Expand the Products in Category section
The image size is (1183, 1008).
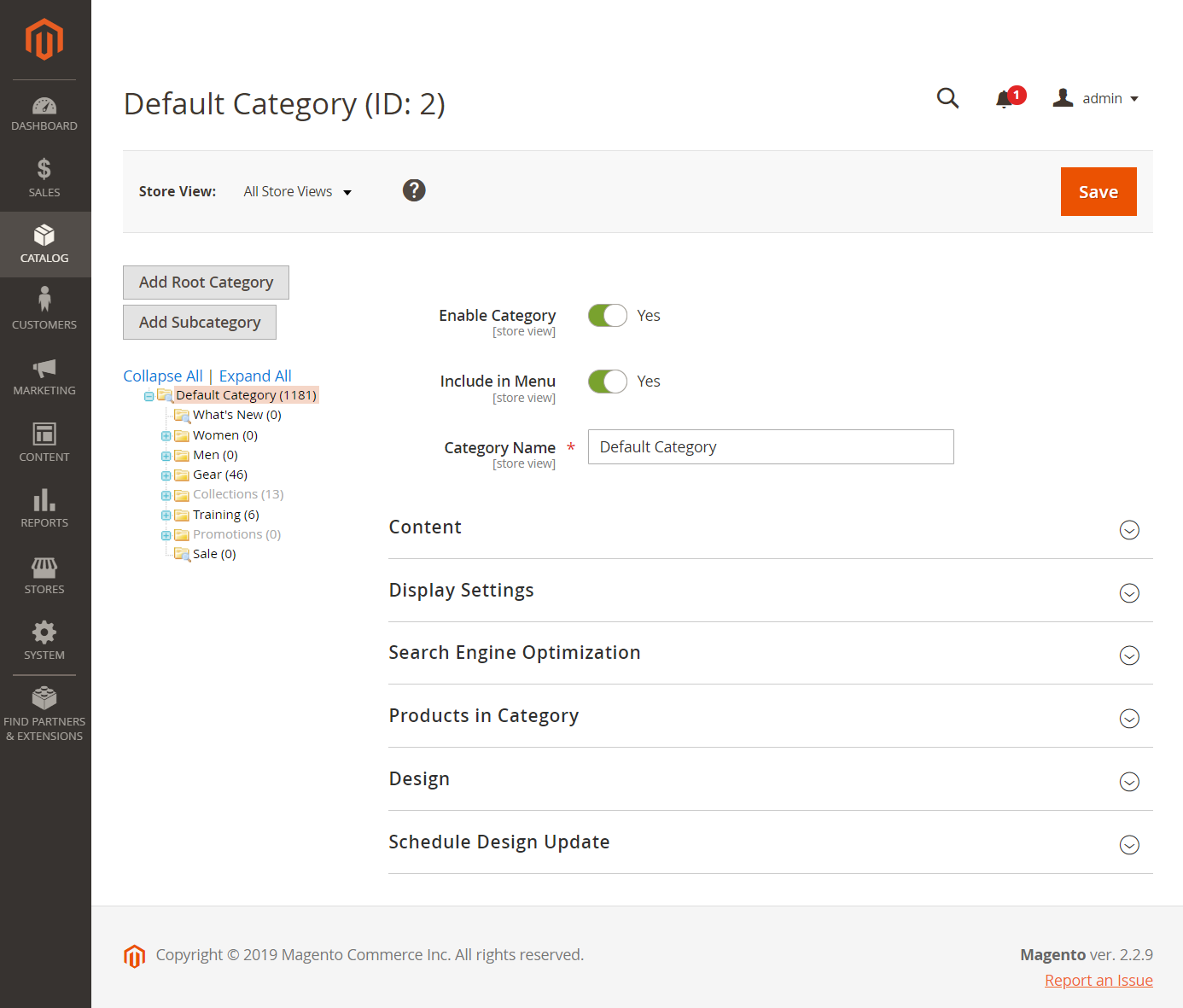coord(771,717)
